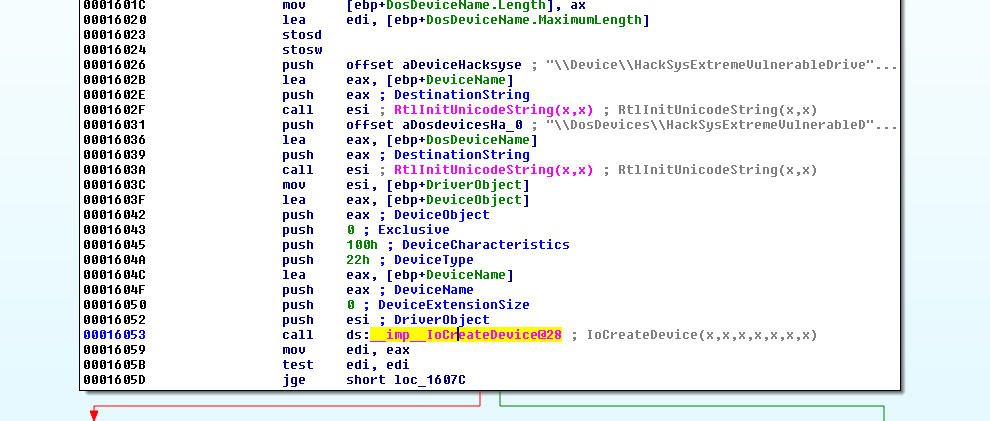Click the IoCreateDevice(x,x,x,x,x,x,x) comment
Image resolution: width=990 pixels, height=421 pixels.
click(x=702, y=335)
